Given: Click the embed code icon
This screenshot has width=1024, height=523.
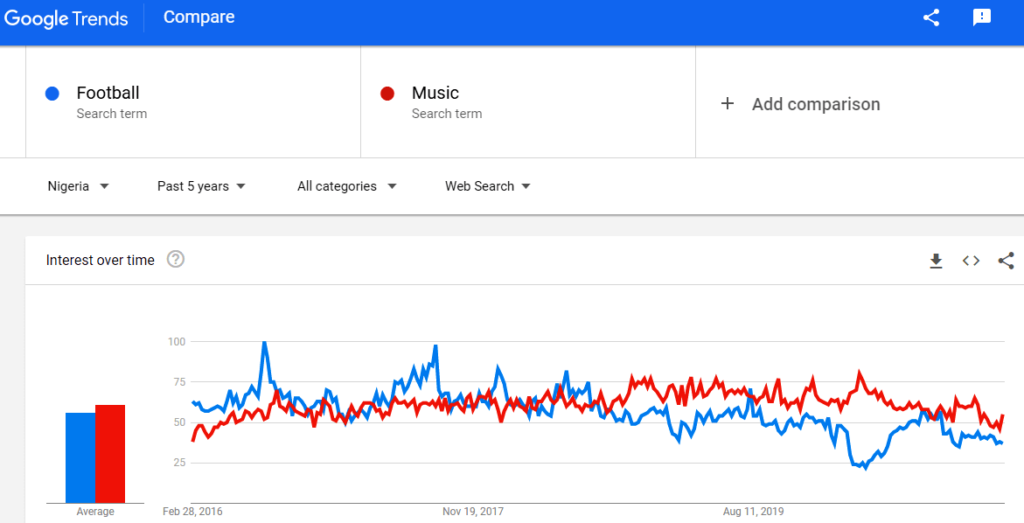Looking at the screenshot, I should pos(971,261).
